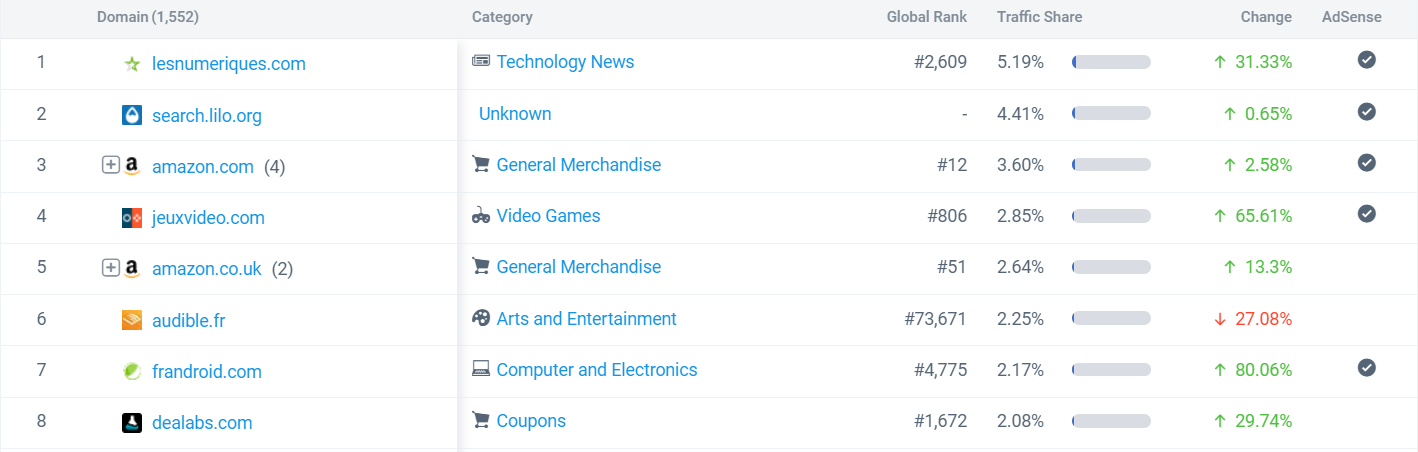The height and width of the screenshot is (452, 1418).
Task: Sort by Traffic Share column header
Action: pos(1039,17)
